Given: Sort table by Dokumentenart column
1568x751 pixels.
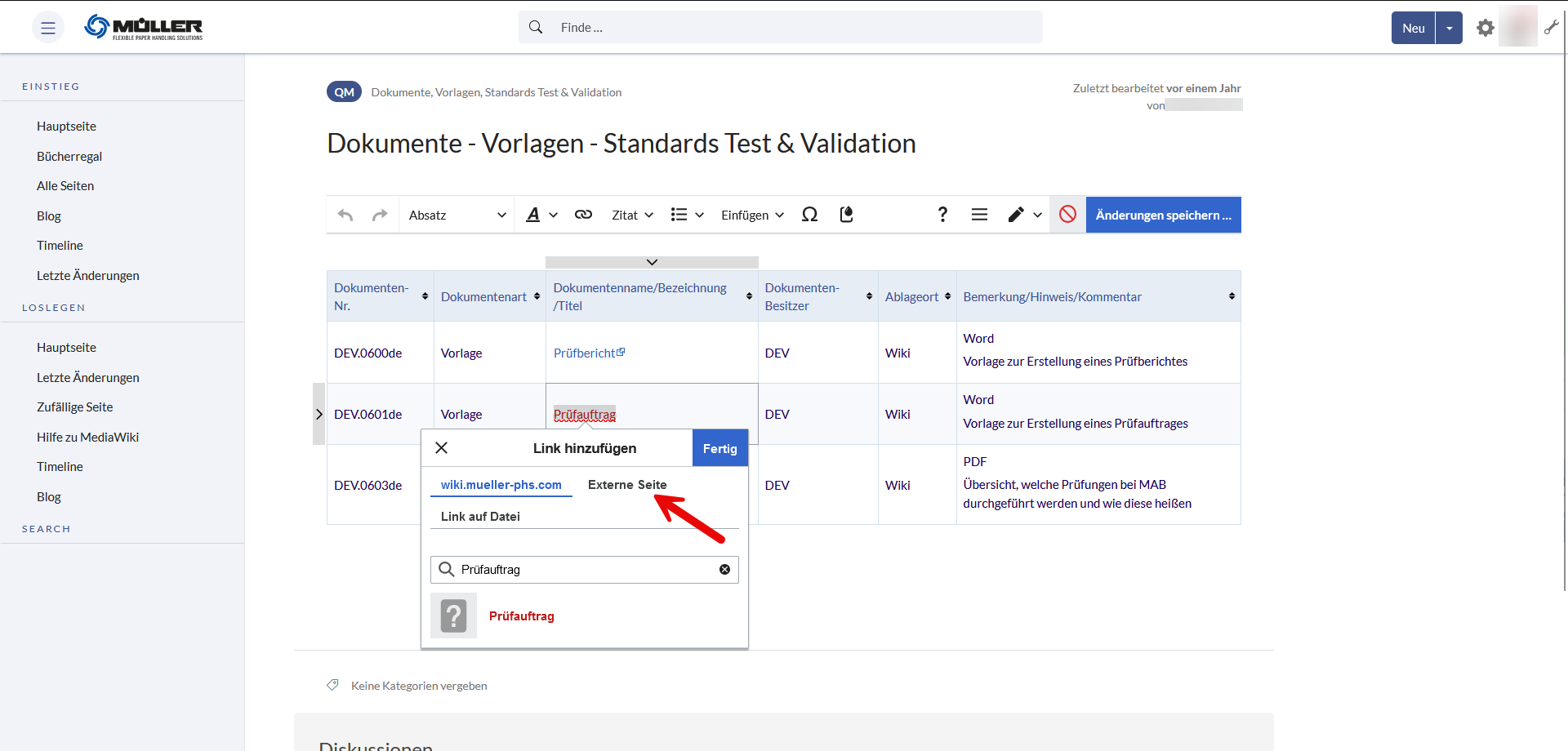Looking at the screenshot, I should pos(537,296).
